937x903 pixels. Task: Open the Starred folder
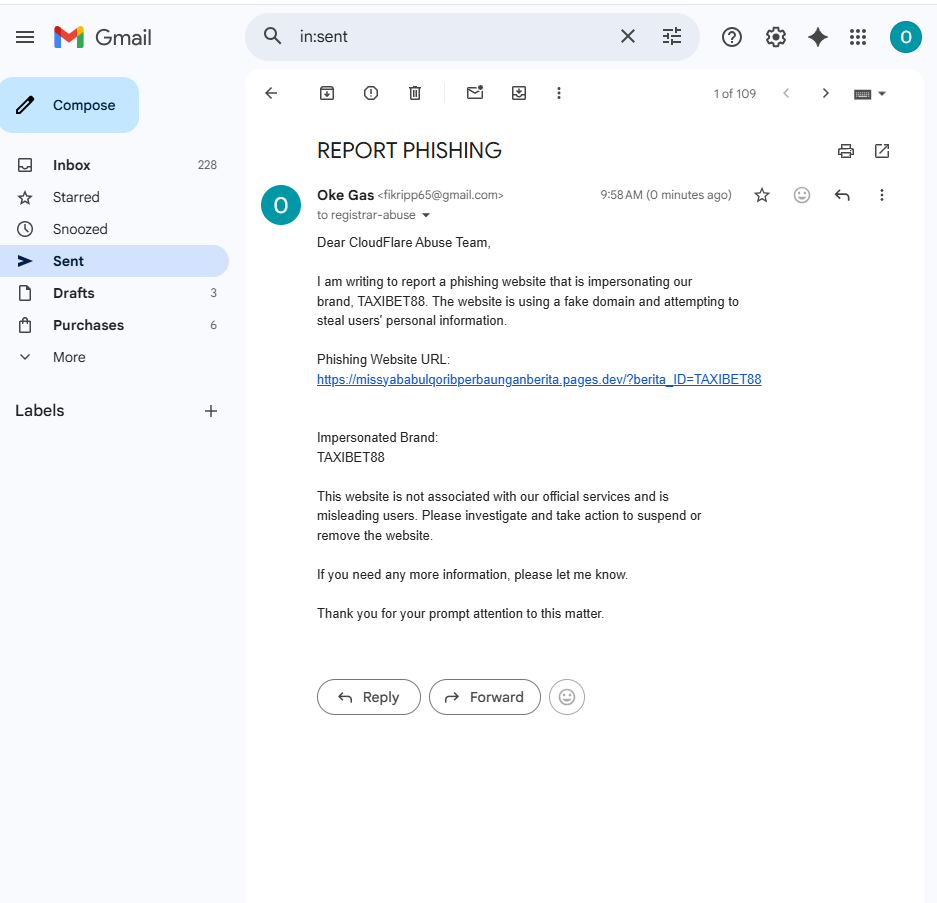114,197
